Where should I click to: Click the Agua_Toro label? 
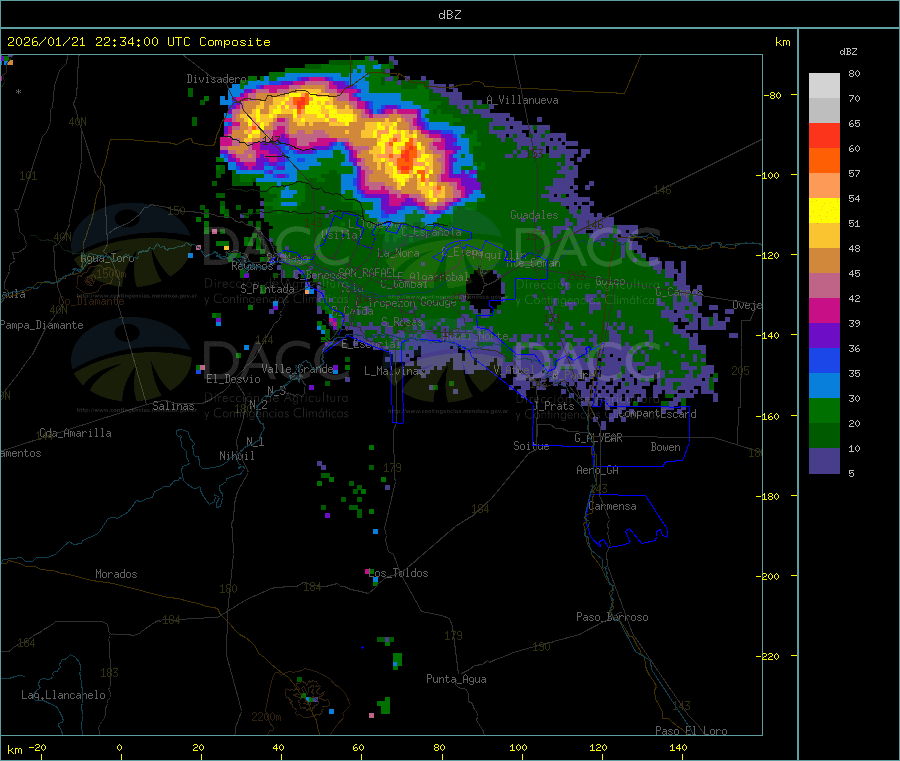pos(107,258)
